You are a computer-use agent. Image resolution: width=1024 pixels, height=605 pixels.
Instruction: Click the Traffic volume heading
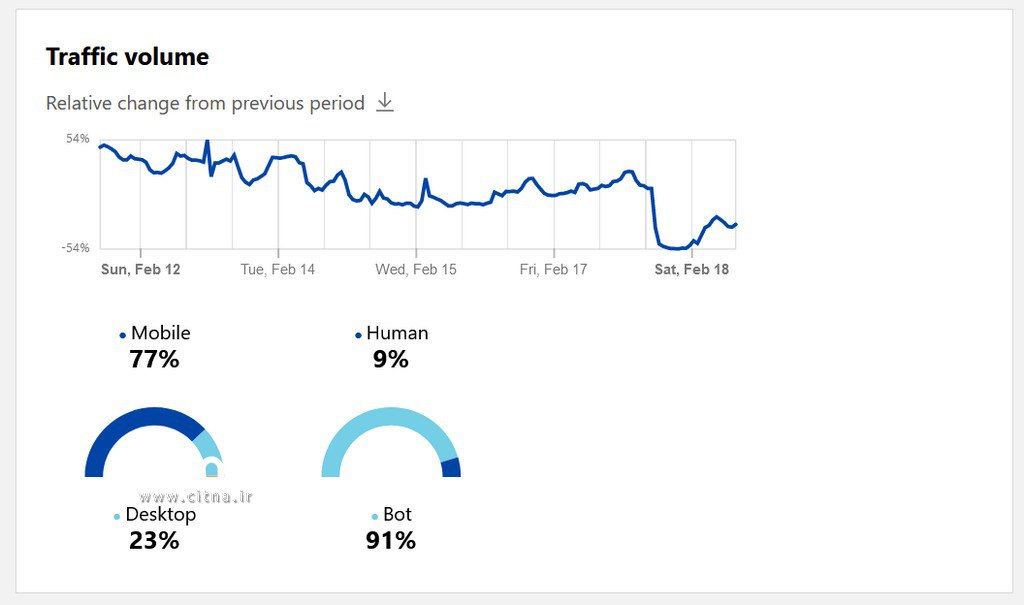(127, 57)
